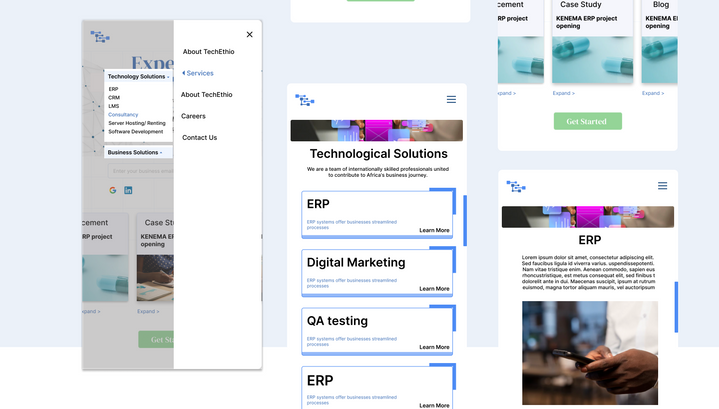Viewport: 719px width, 409px height.
Task: Click Learn More on Digital Marketing card
Action: (x=434, y=288)
